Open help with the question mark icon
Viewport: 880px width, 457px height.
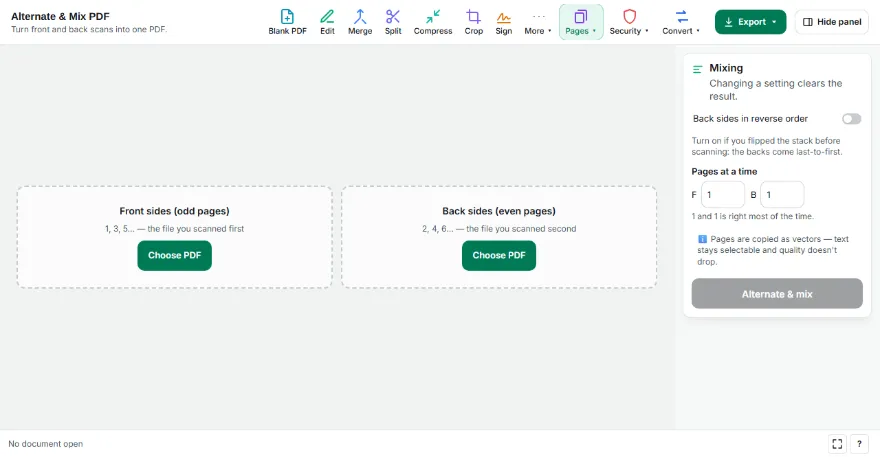click(x=859, y=444)
